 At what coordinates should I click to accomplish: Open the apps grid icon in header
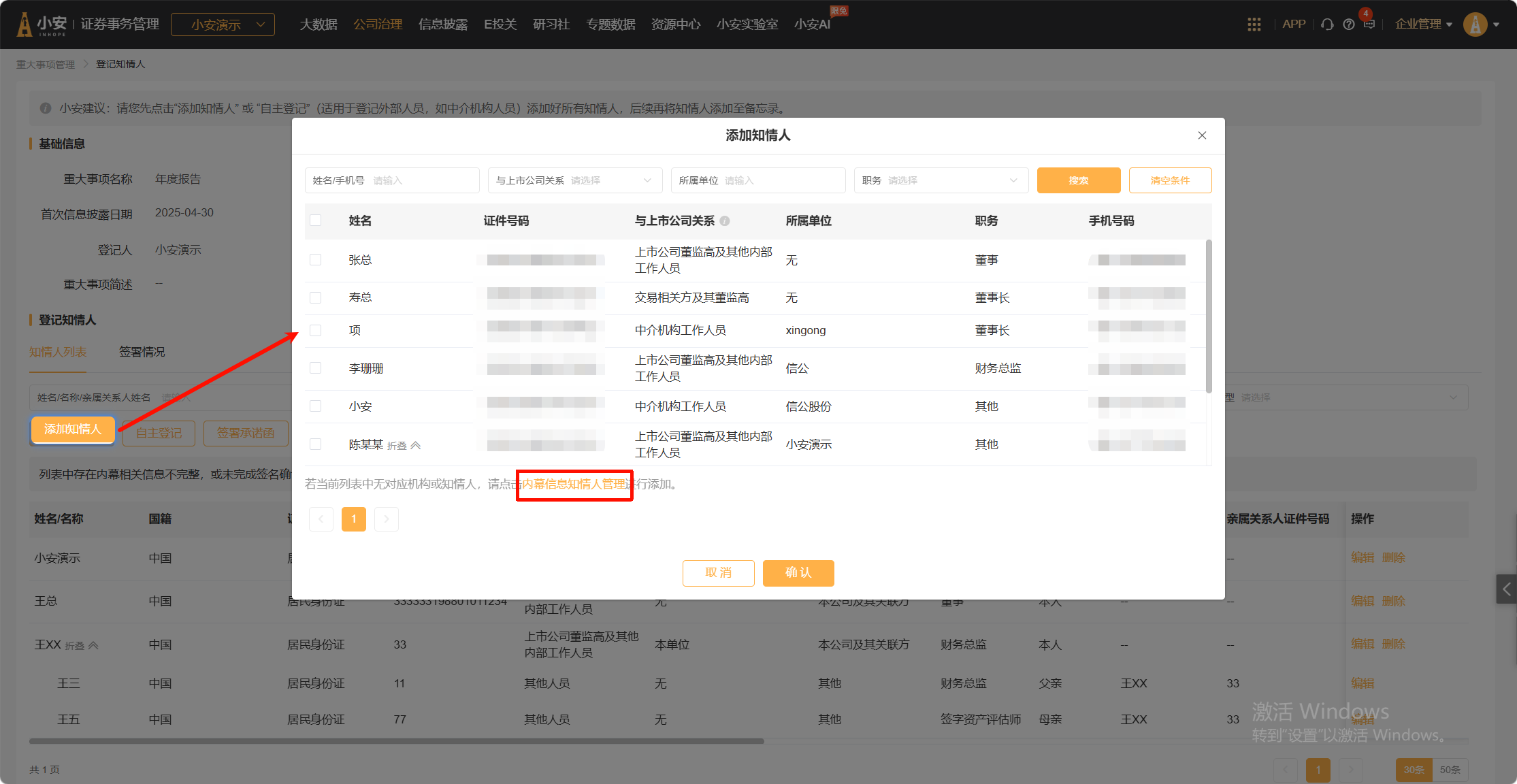[1254, 24]
